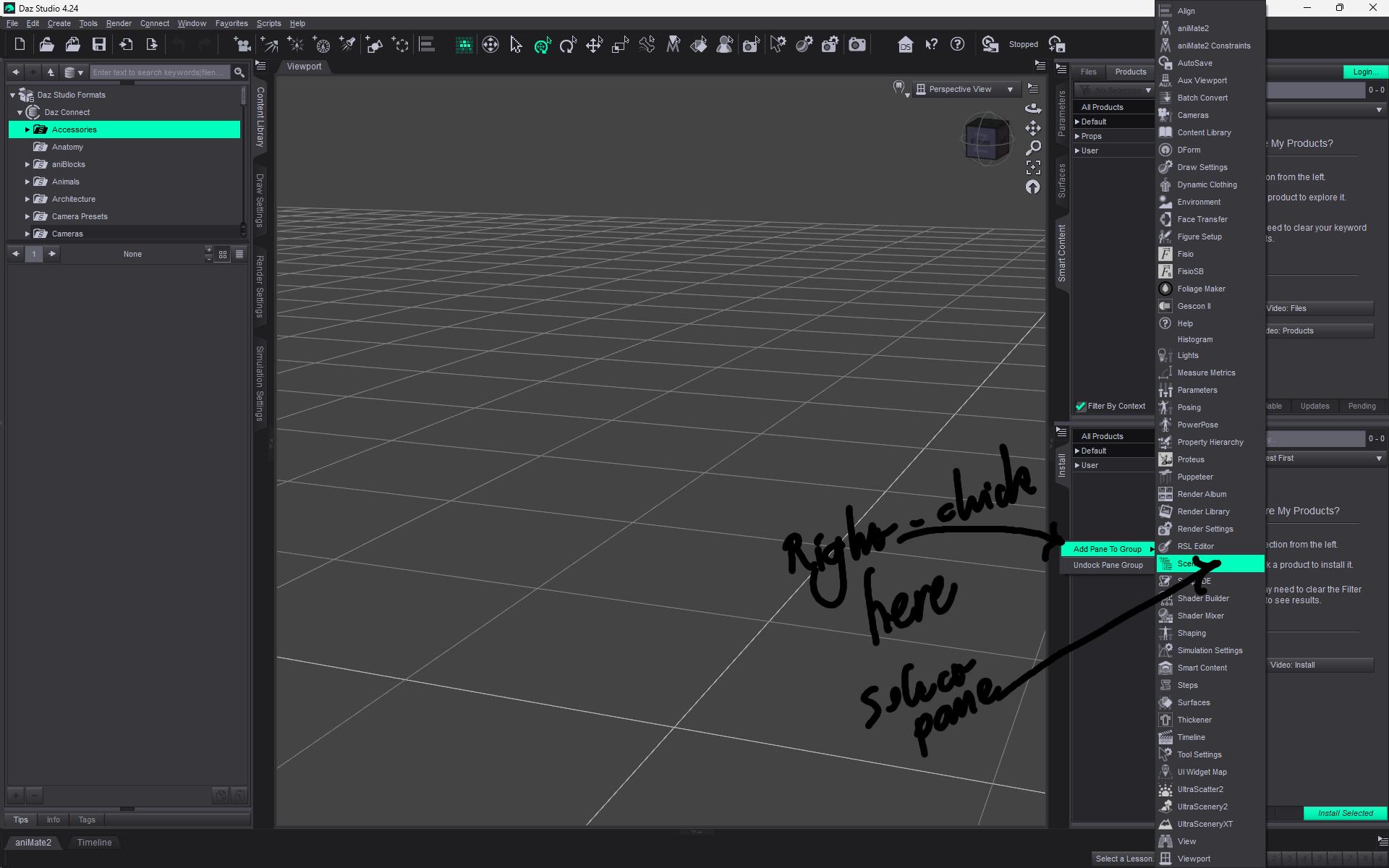Create a new camera from the toolbar
The image size is (1389, 868).
(242, 45)
